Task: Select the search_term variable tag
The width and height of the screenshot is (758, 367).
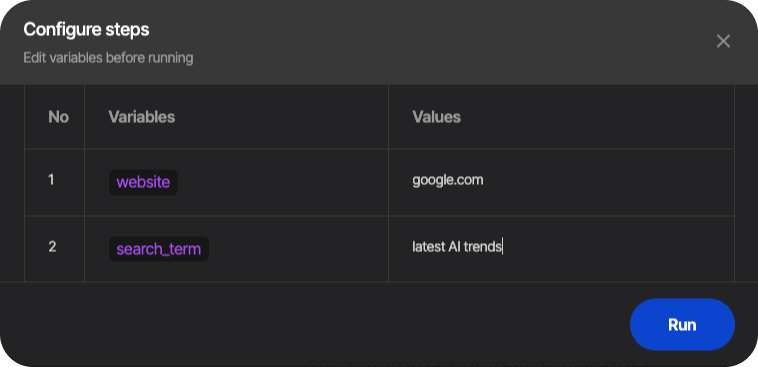Action: (x=159, y=249)
